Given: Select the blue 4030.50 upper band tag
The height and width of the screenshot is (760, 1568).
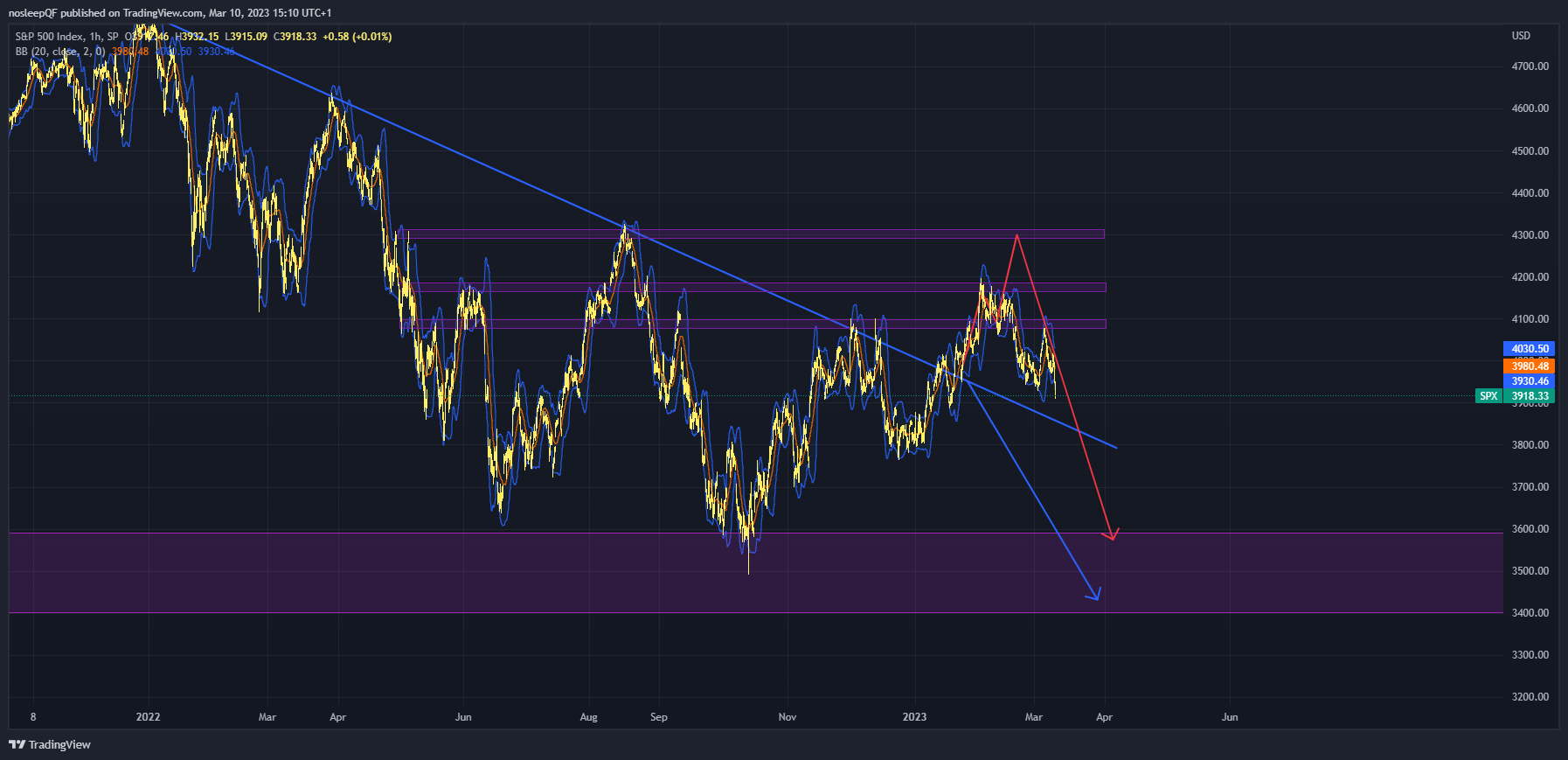Looking at the screenshot, I should pos(1530,348).
